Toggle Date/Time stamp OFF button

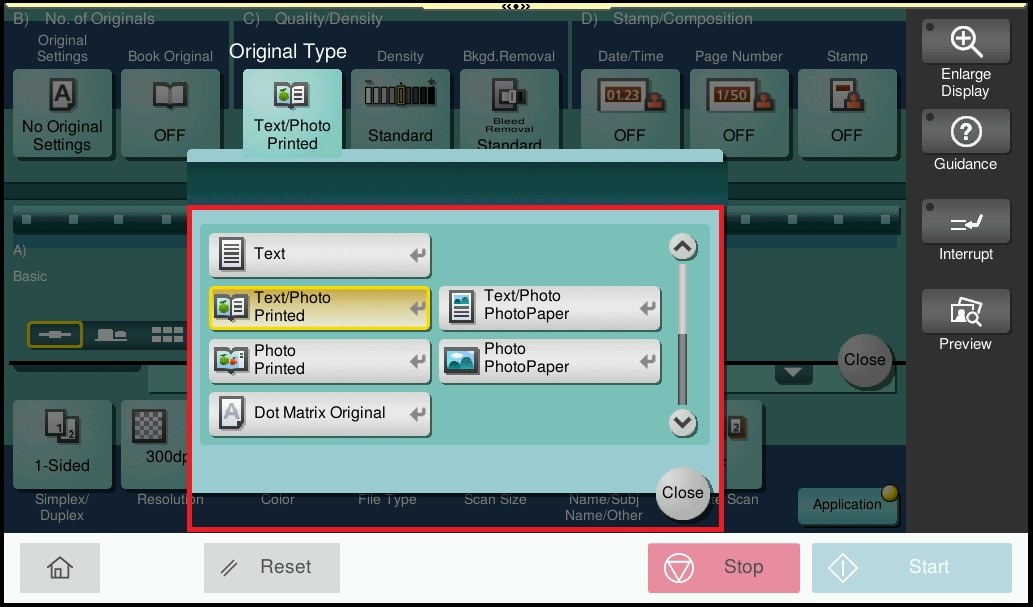click(x=629, y=113)
